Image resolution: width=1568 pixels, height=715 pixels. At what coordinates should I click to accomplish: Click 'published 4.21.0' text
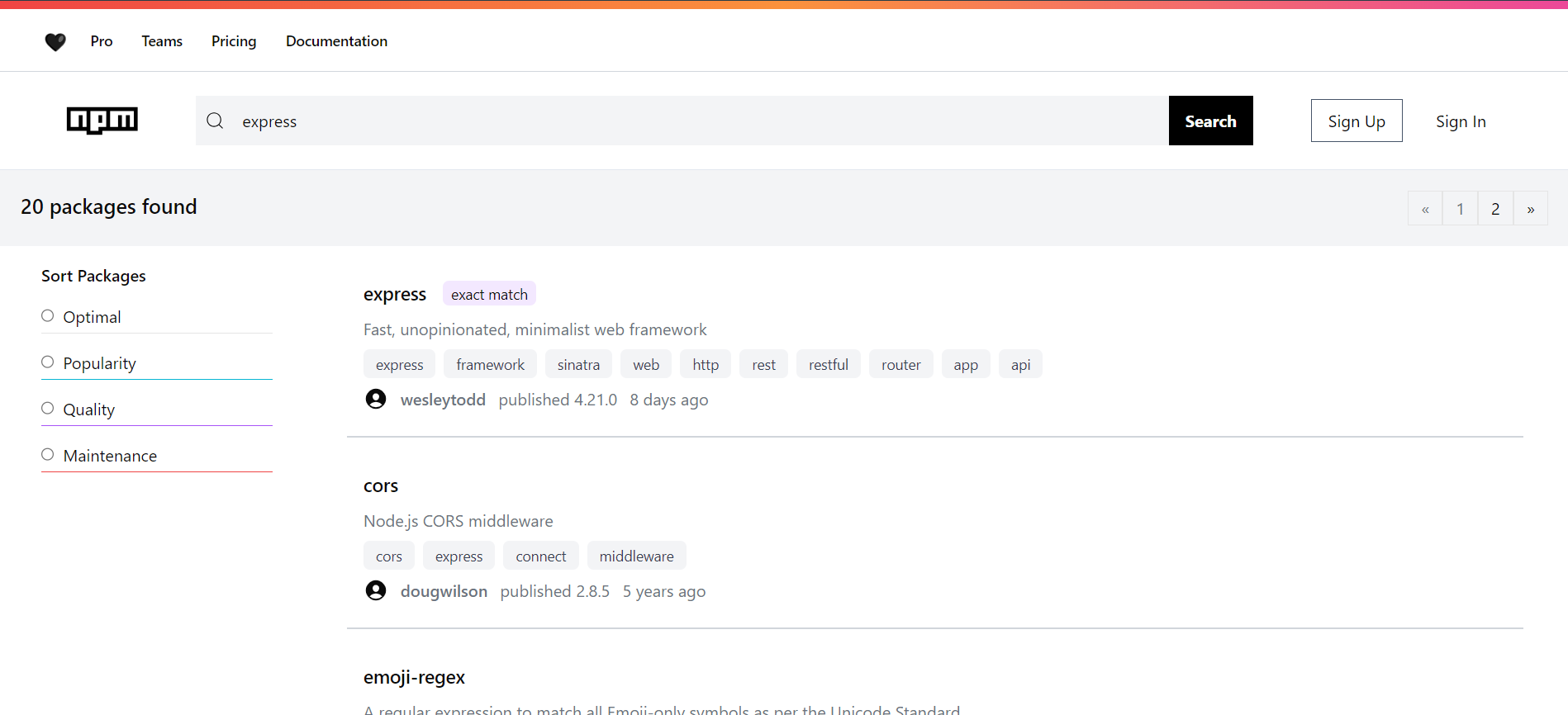pos(558,400)
